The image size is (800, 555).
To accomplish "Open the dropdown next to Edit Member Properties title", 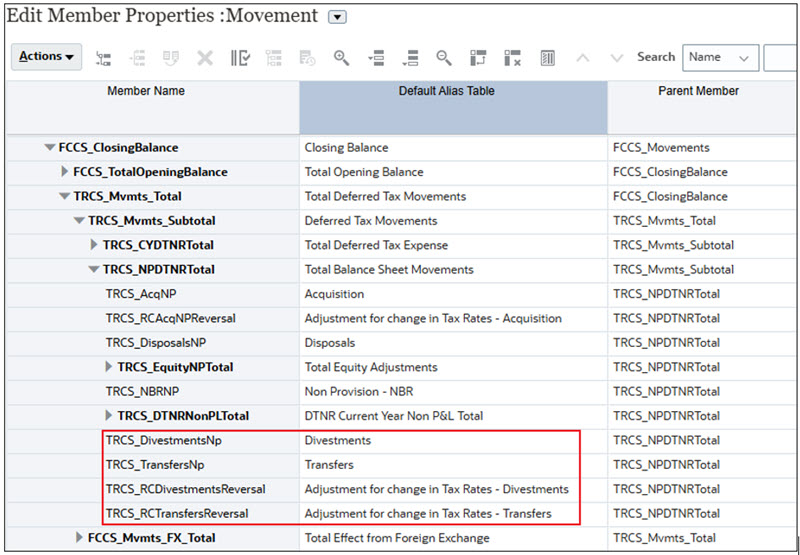I will tap(337, 17).
